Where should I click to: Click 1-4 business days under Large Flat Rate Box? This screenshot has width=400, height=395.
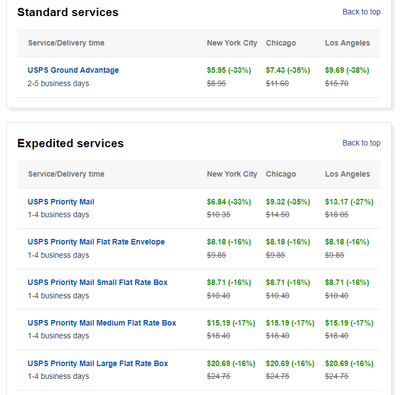[x=58, y=376]
